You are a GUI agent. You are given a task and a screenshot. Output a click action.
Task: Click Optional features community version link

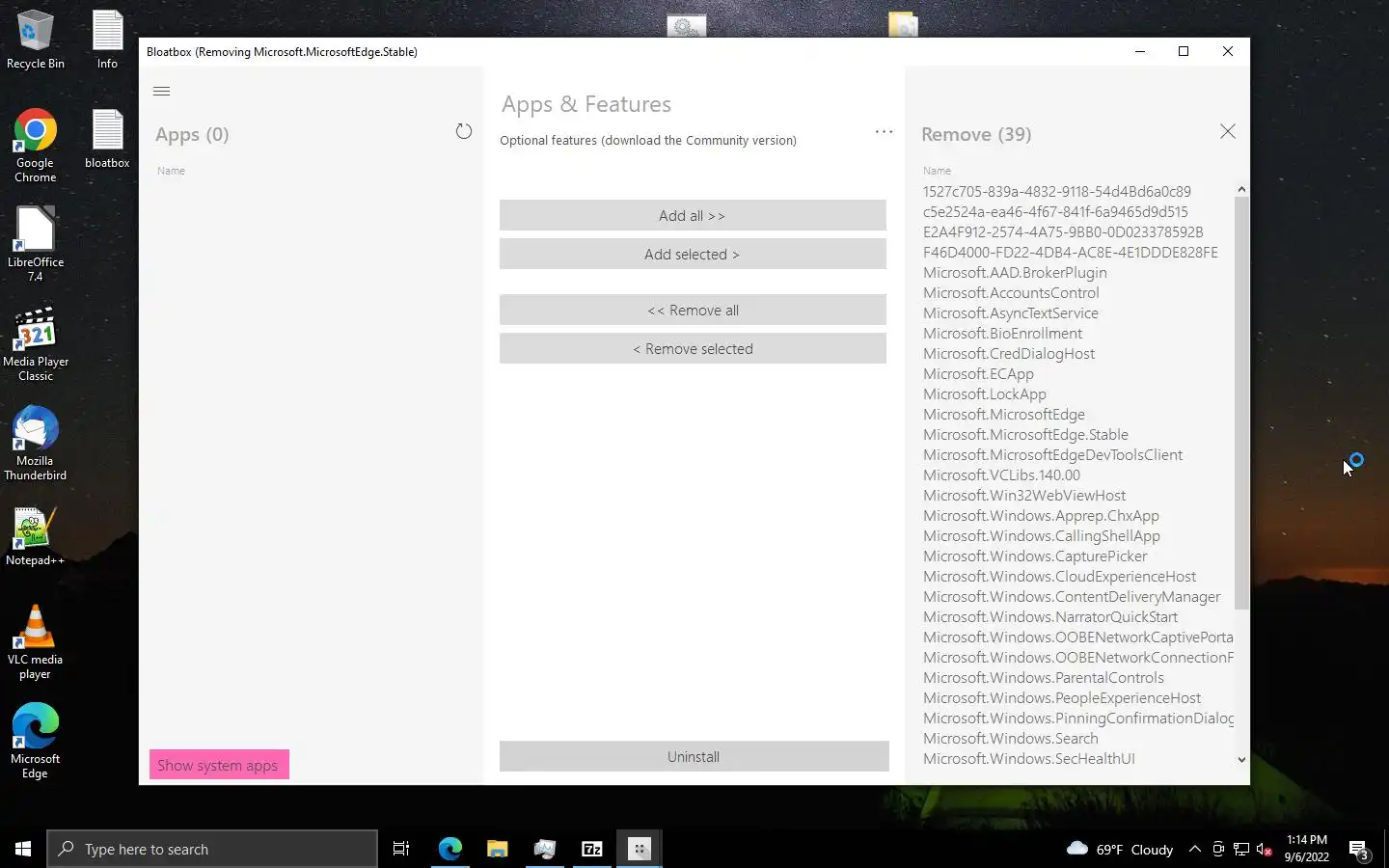point(648,140)
